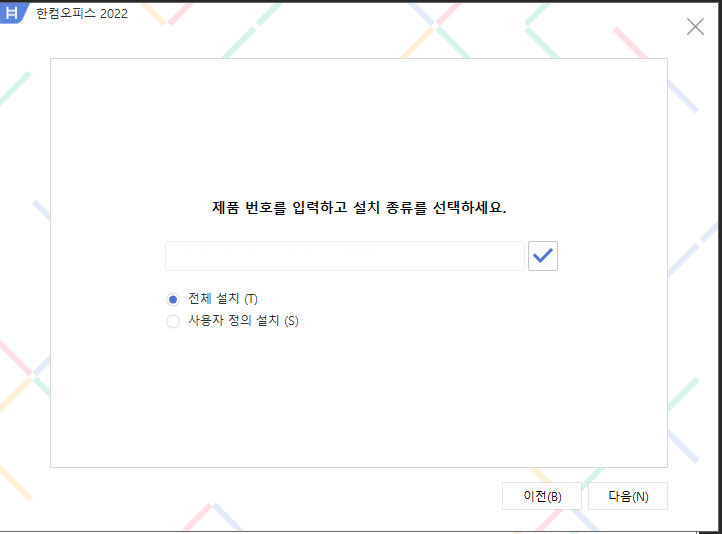Click the 한컴오피스 2022 title text
722x534 pixels.
81,14
